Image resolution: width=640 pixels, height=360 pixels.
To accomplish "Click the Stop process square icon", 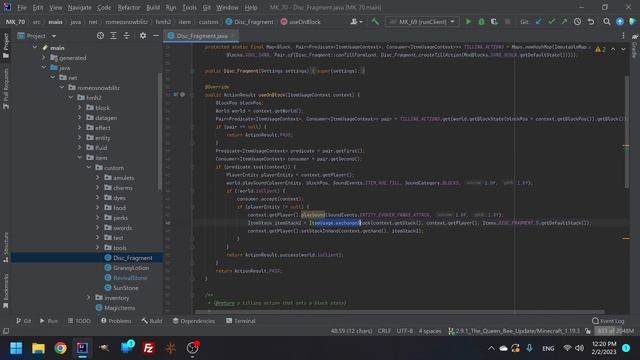I will click(507, 22).
